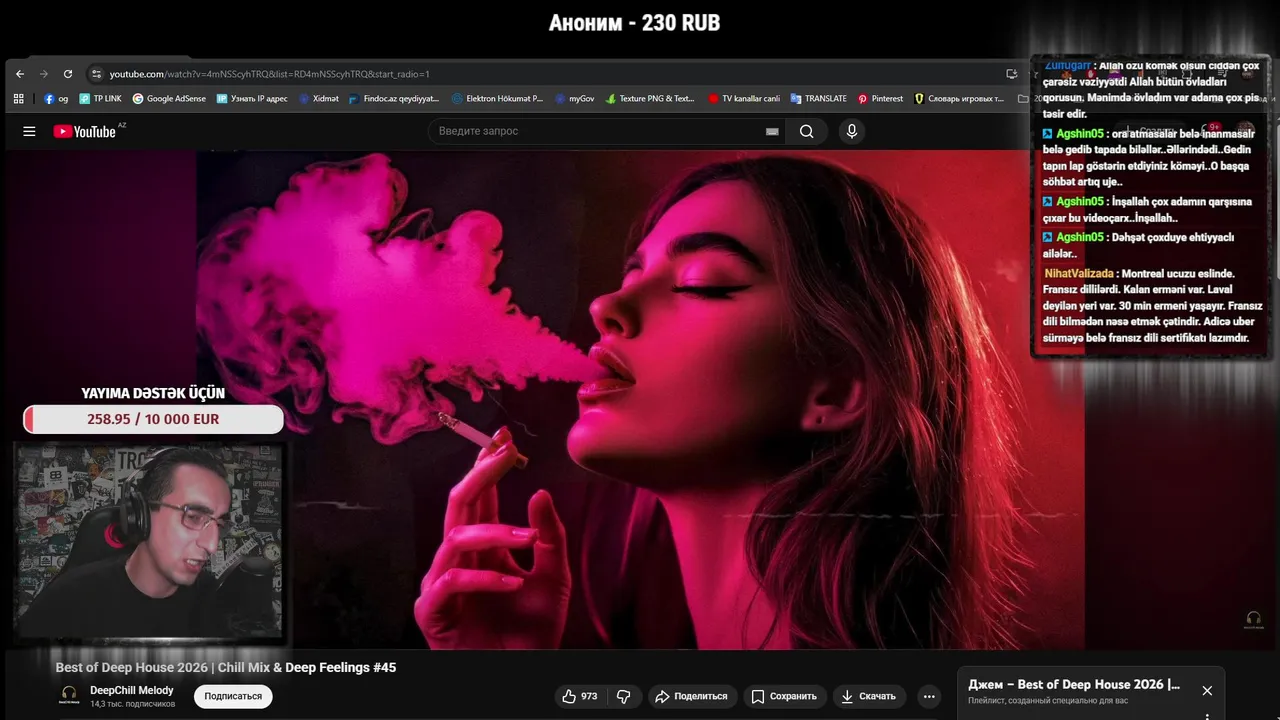Open site information icon in address bar
The image size is (1280, 720).
pyautogui.click(x=96, y=74)
